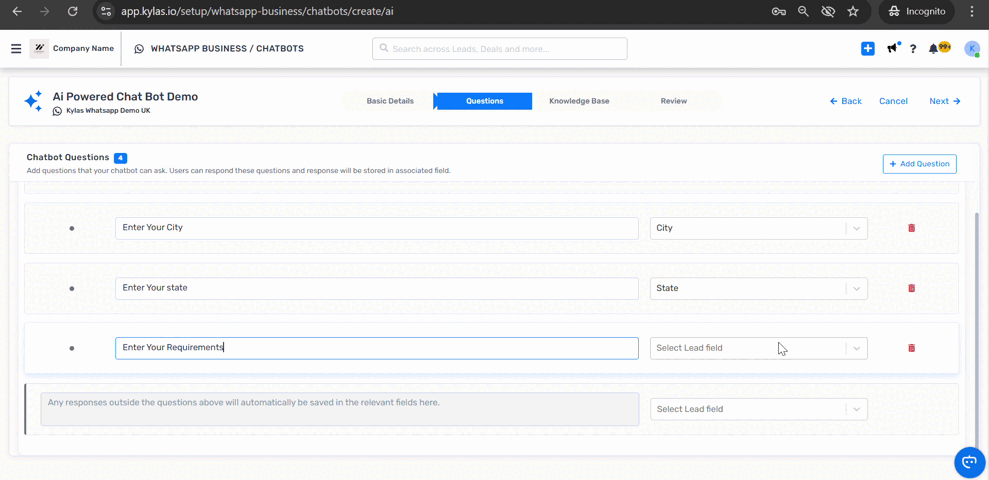The width and height of the screenshot is (989, 480).
Task: Click Next to proceed
Action: click(944, 101)
